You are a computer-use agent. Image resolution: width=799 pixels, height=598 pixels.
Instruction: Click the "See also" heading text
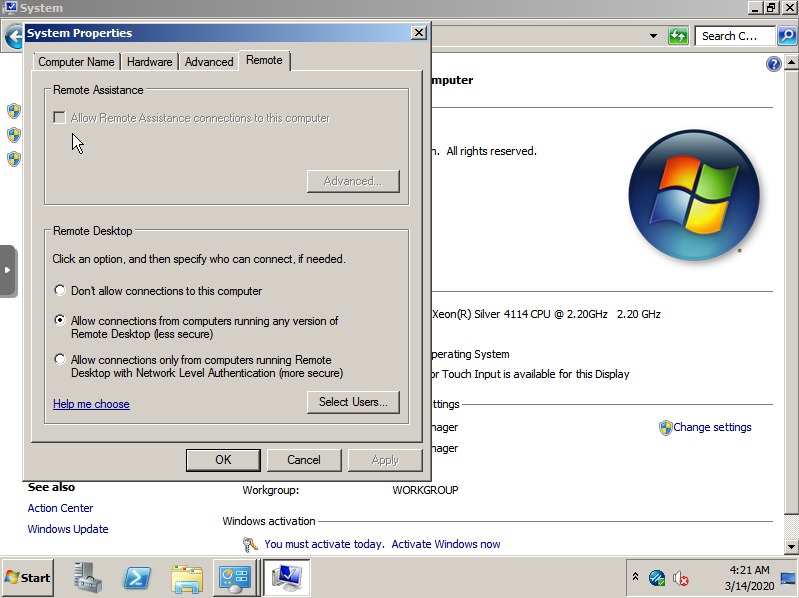[x=51, y=487]
